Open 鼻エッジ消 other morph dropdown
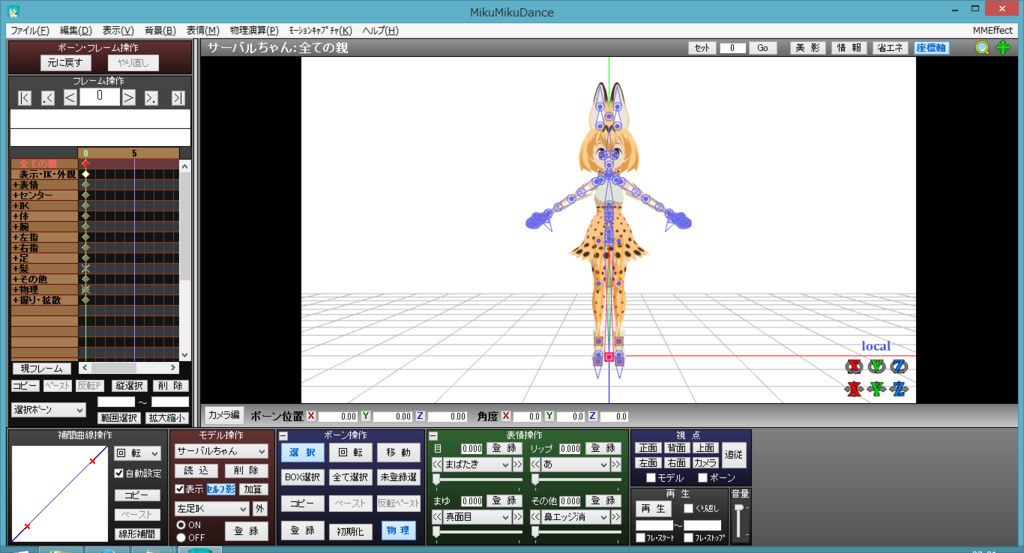The width and height of the screenshot is (1024, 553). [575, 516]
